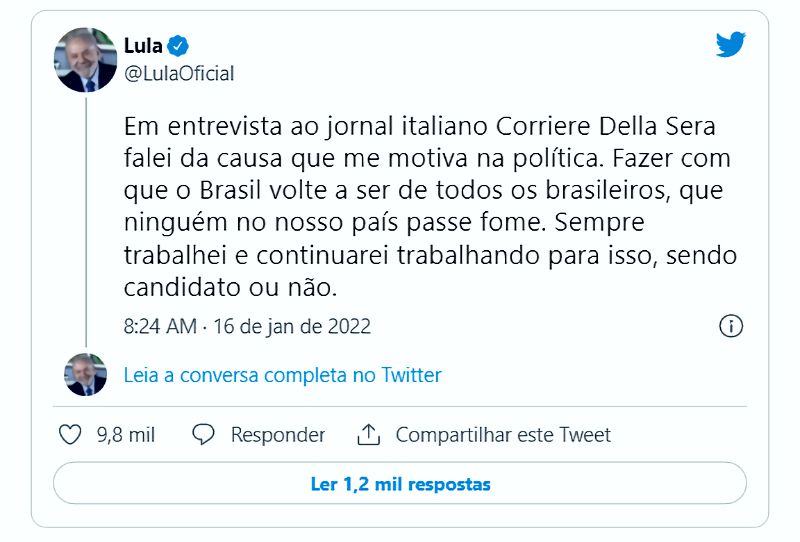Select the Responder label
This screenshot has width=800, height=542.
click(278, 435)
